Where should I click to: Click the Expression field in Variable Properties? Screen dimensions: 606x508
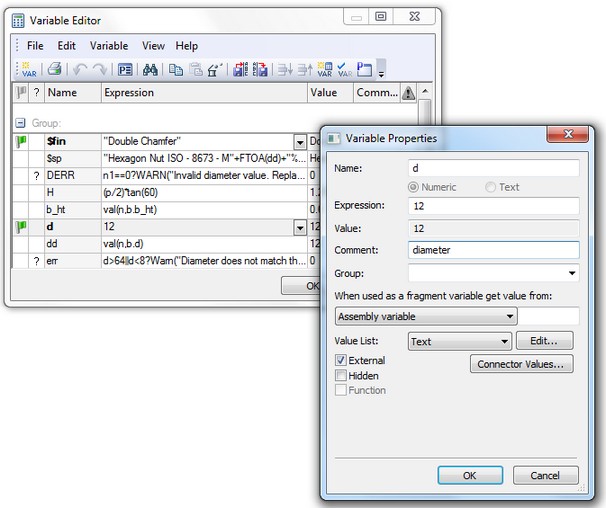coord(494,206)
